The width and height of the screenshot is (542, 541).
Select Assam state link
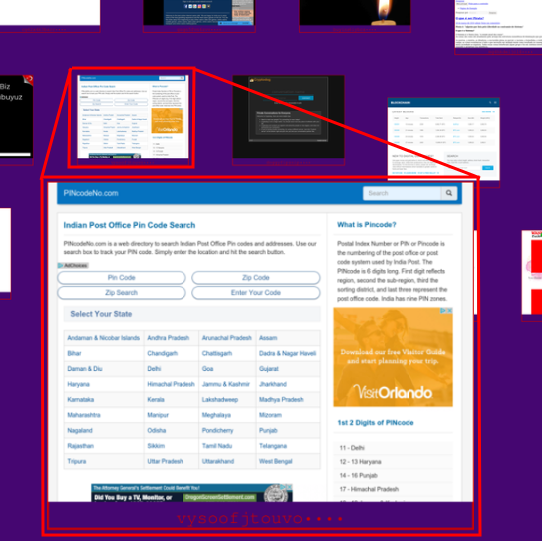click(268, 338)
